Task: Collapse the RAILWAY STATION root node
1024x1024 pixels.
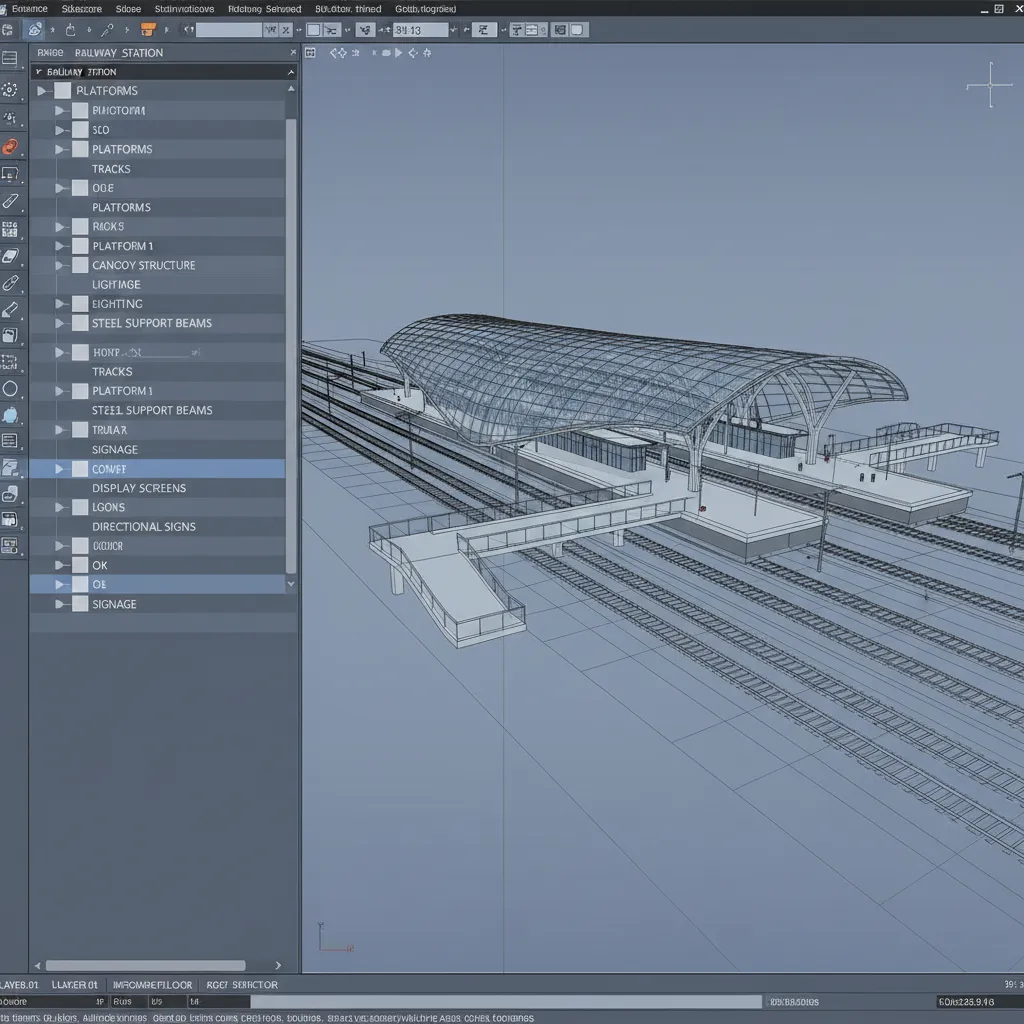Action: tap(40, 72)
